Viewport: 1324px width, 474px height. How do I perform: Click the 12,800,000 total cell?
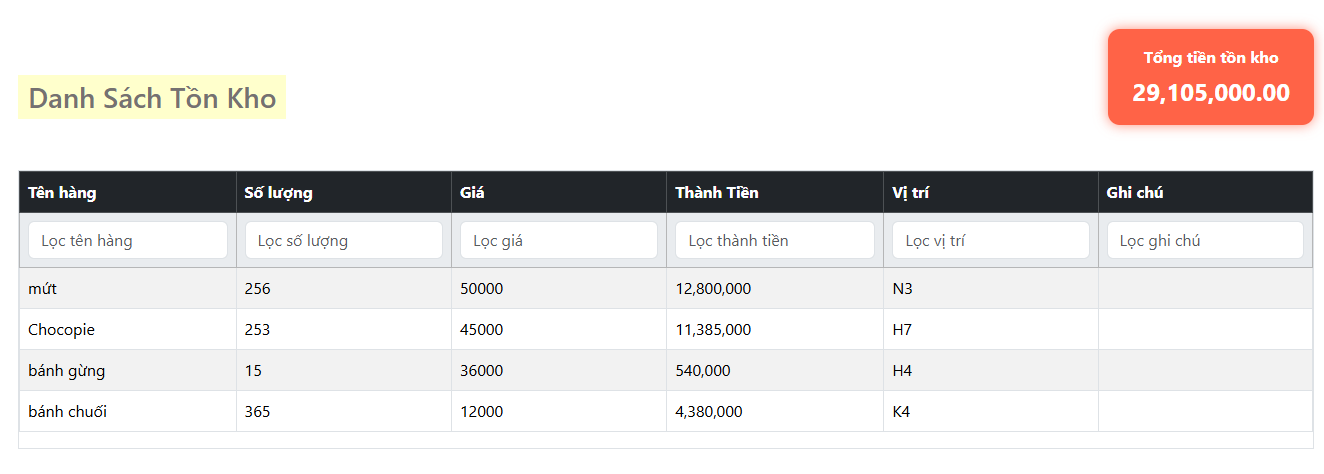pos(713,289)
